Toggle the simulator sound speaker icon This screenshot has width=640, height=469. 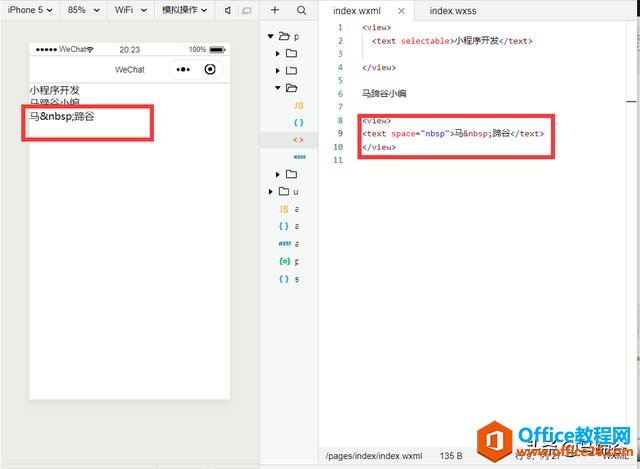pyautogui.click(x=228, y=10)
